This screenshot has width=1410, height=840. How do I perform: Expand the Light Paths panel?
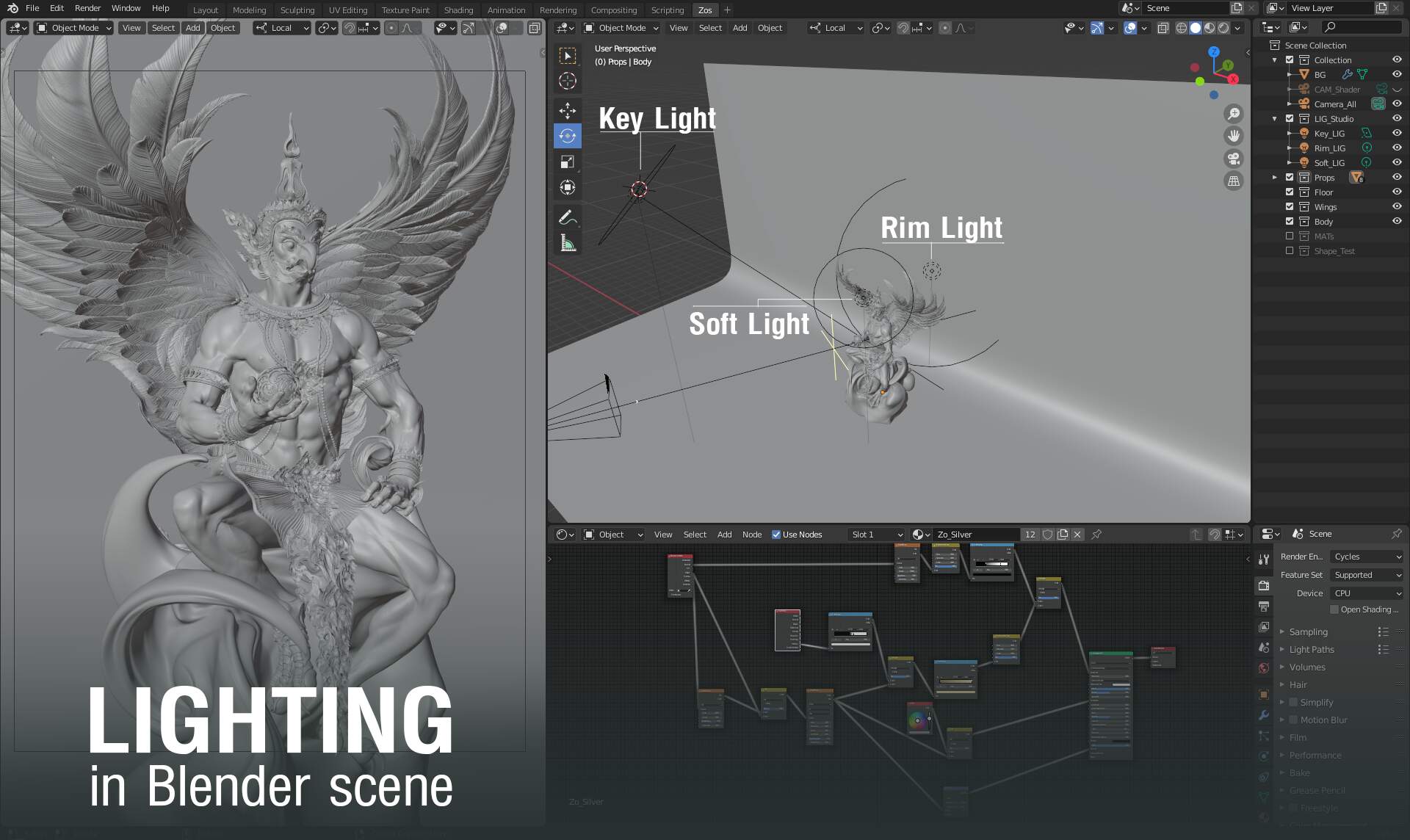coord(1311,649)
